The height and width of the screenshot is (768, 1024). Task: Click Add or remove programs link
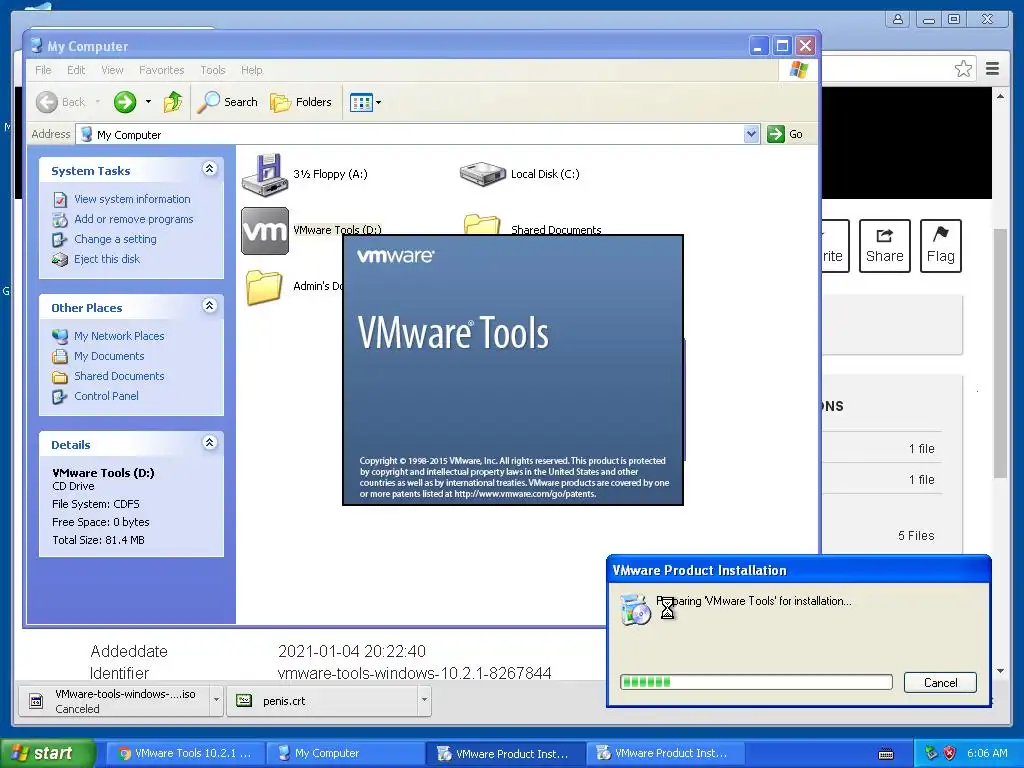133,219
